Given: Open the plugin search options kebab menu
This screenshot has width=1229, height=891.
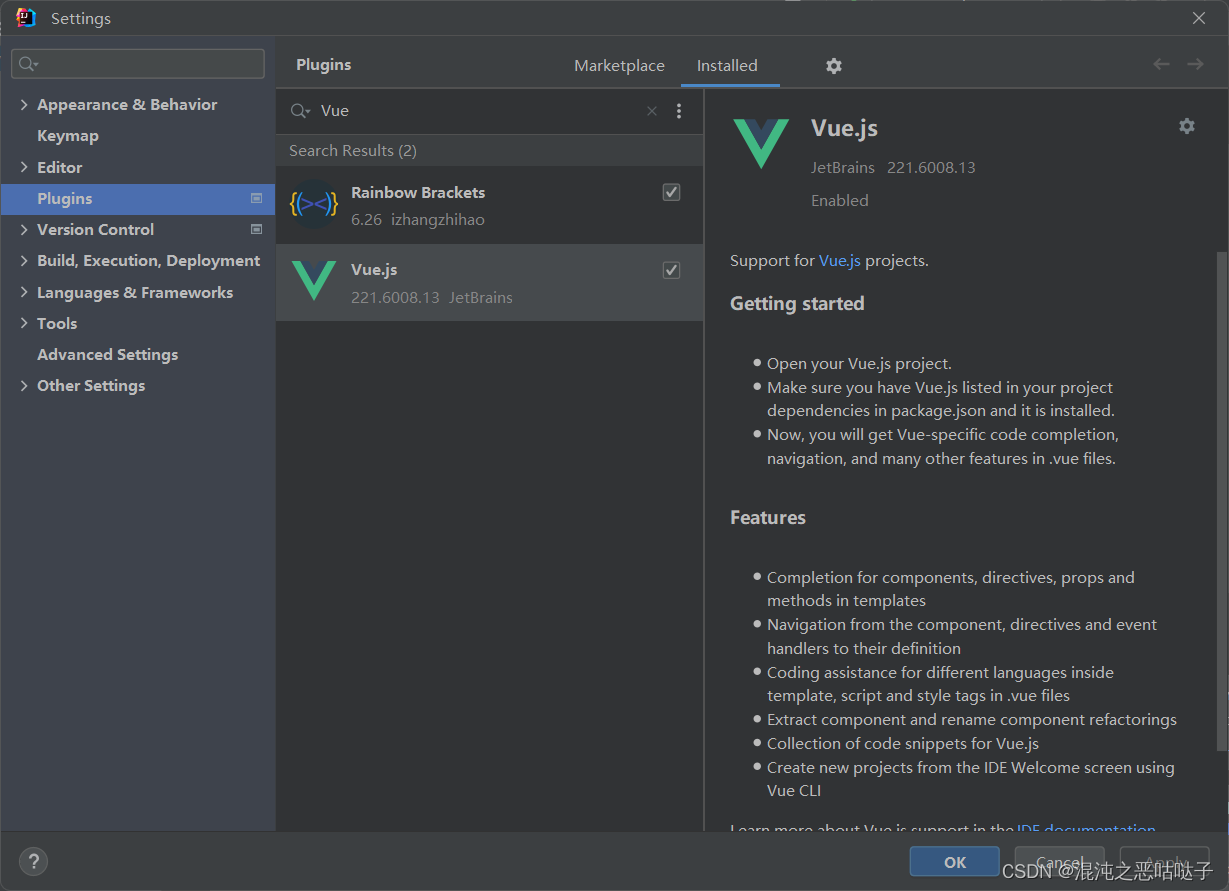Looking at the screenshot, I should [x=679, y=111].
